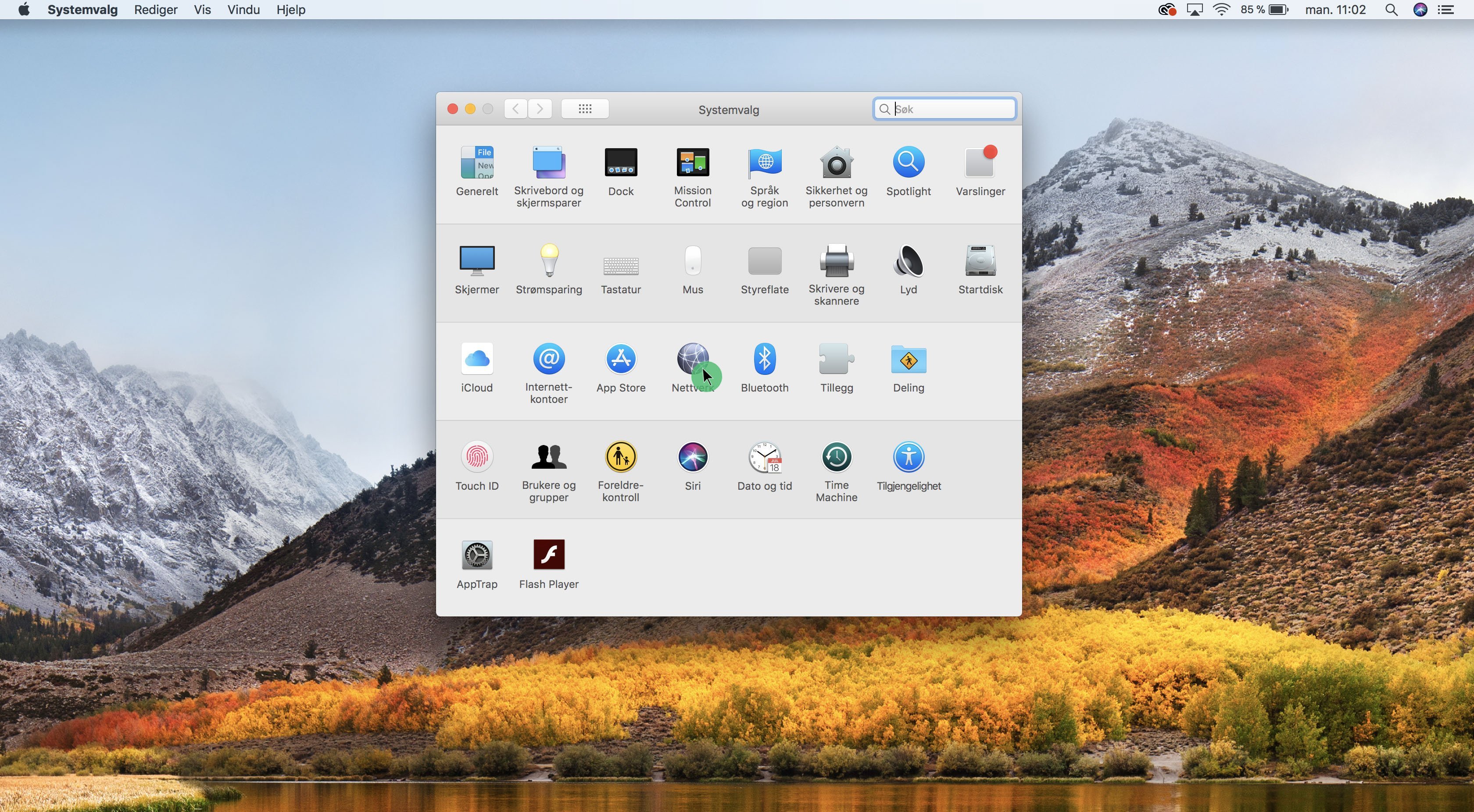Open the Rediger menu
1474x812 pixels.
coord(156,10)
